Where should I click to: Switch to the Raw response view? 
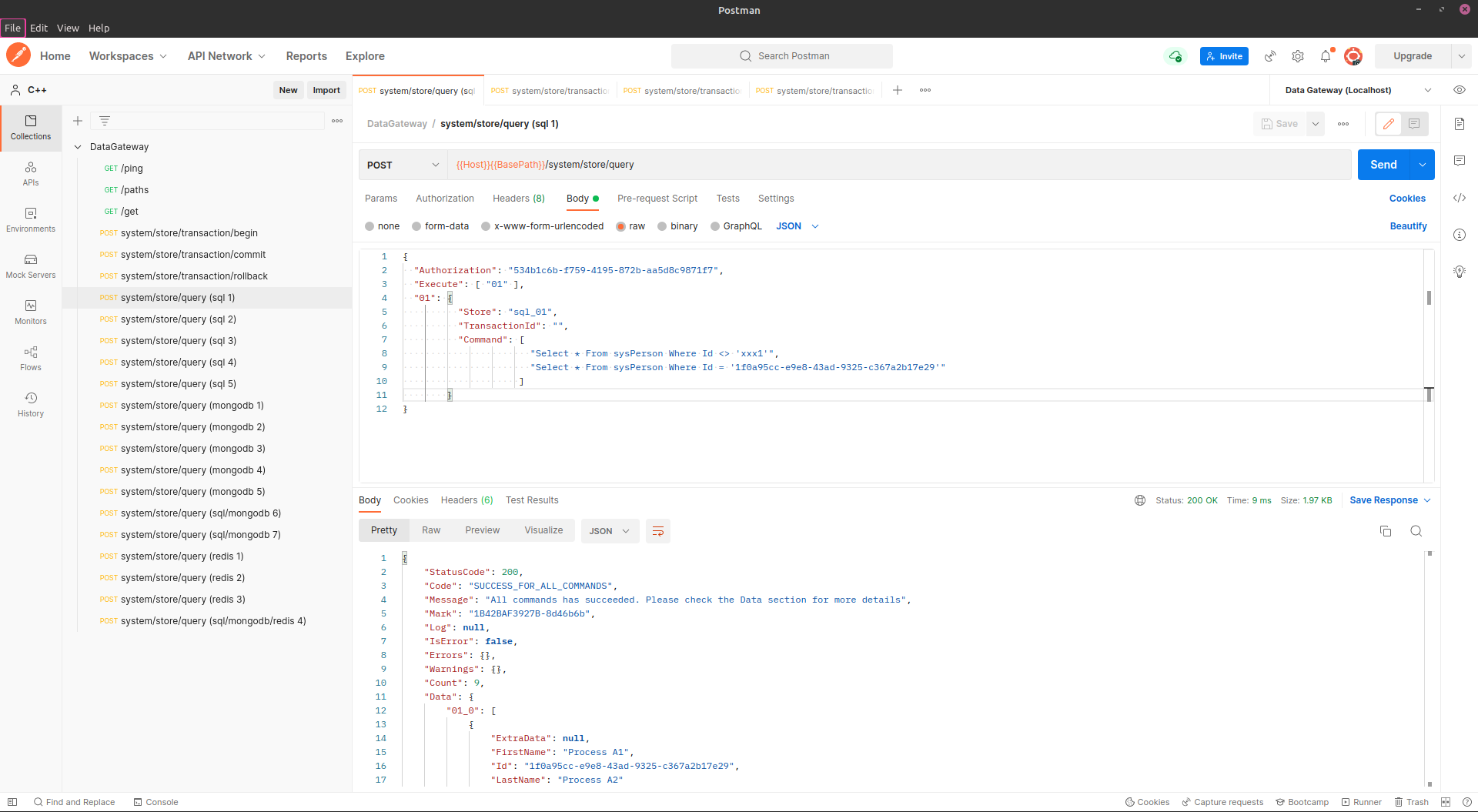coord(431,530)
